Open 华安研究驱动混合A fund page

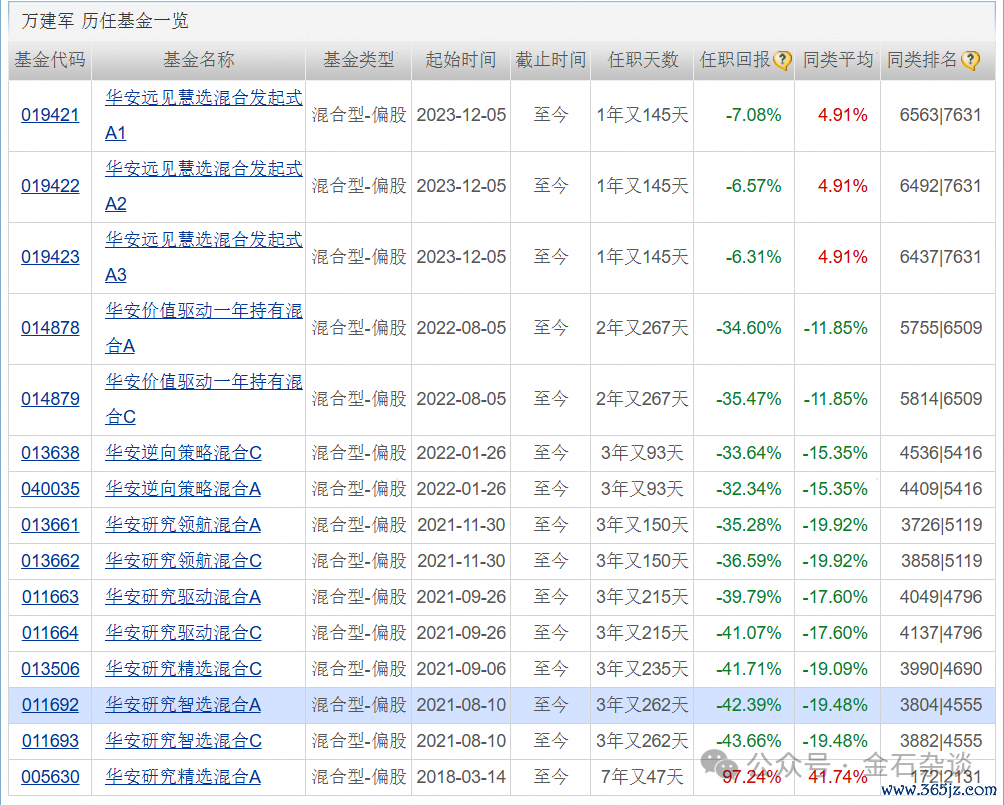183,598
